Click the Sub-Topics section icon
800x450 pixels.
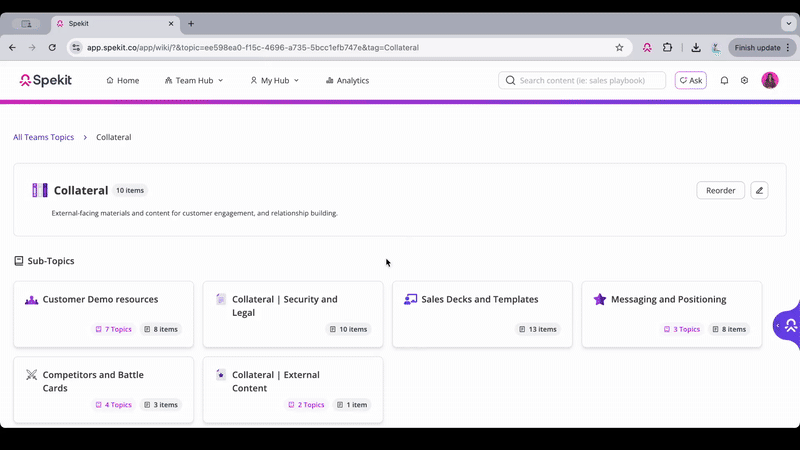(19, 261)
